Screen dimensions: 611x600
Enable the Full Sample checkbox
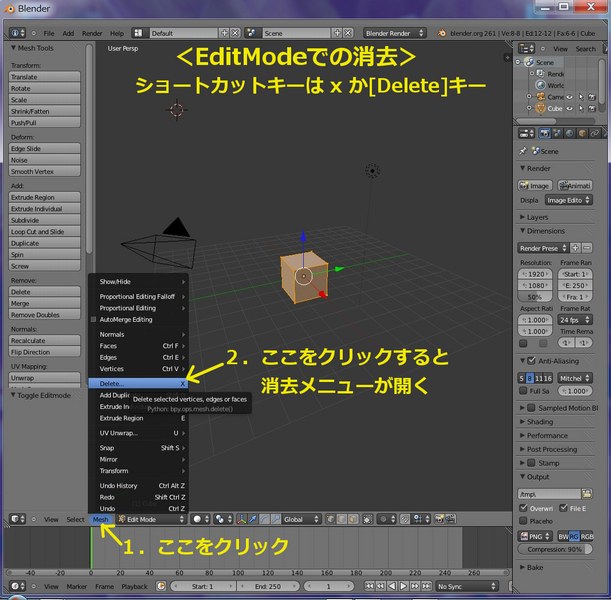[x=523, y=390]
